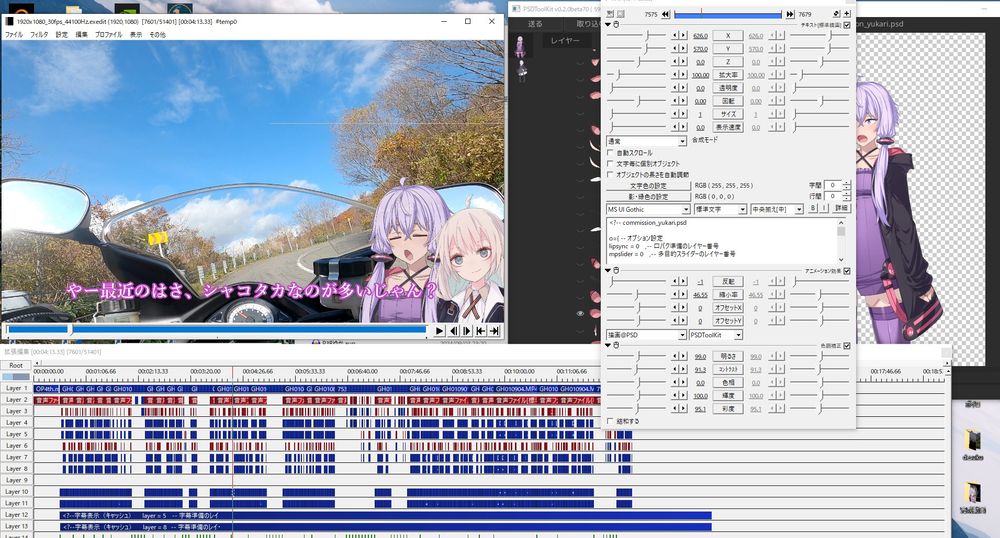Screen dimensions: 1000x538
Task: Open the 標準文字 text style dropdown
Action: [720, 209]
